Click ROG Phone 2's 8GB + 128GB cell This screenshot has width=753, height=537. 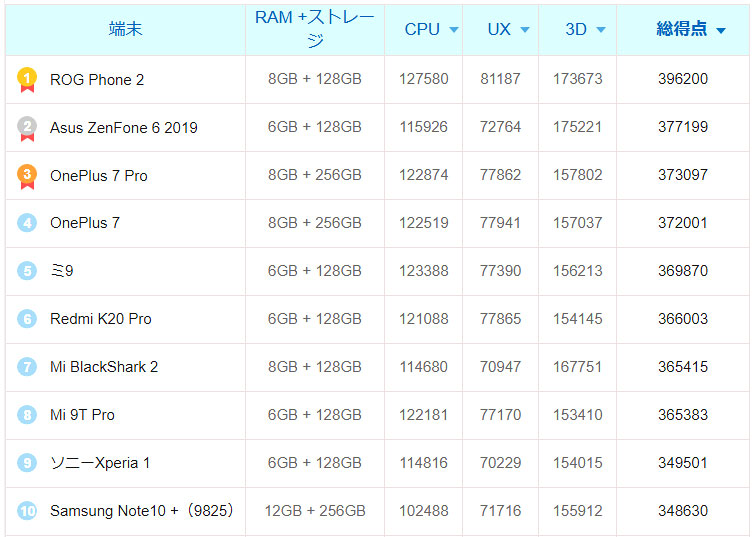click(315, 79)
